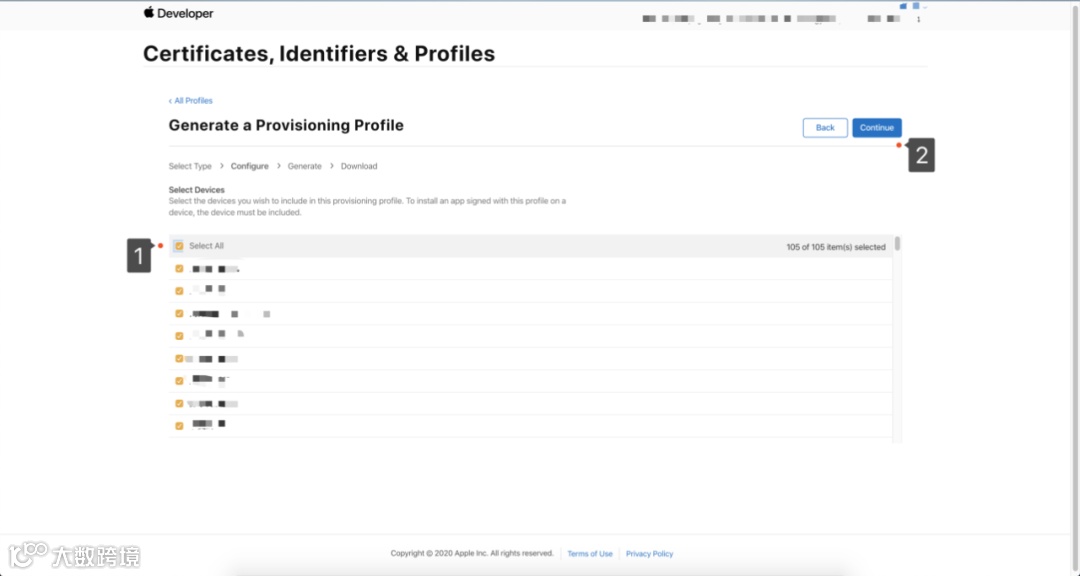Click the annotation marker number 1
This screenshot has width=1080, height=576.
pyautogui.click(x=138, y=257)
